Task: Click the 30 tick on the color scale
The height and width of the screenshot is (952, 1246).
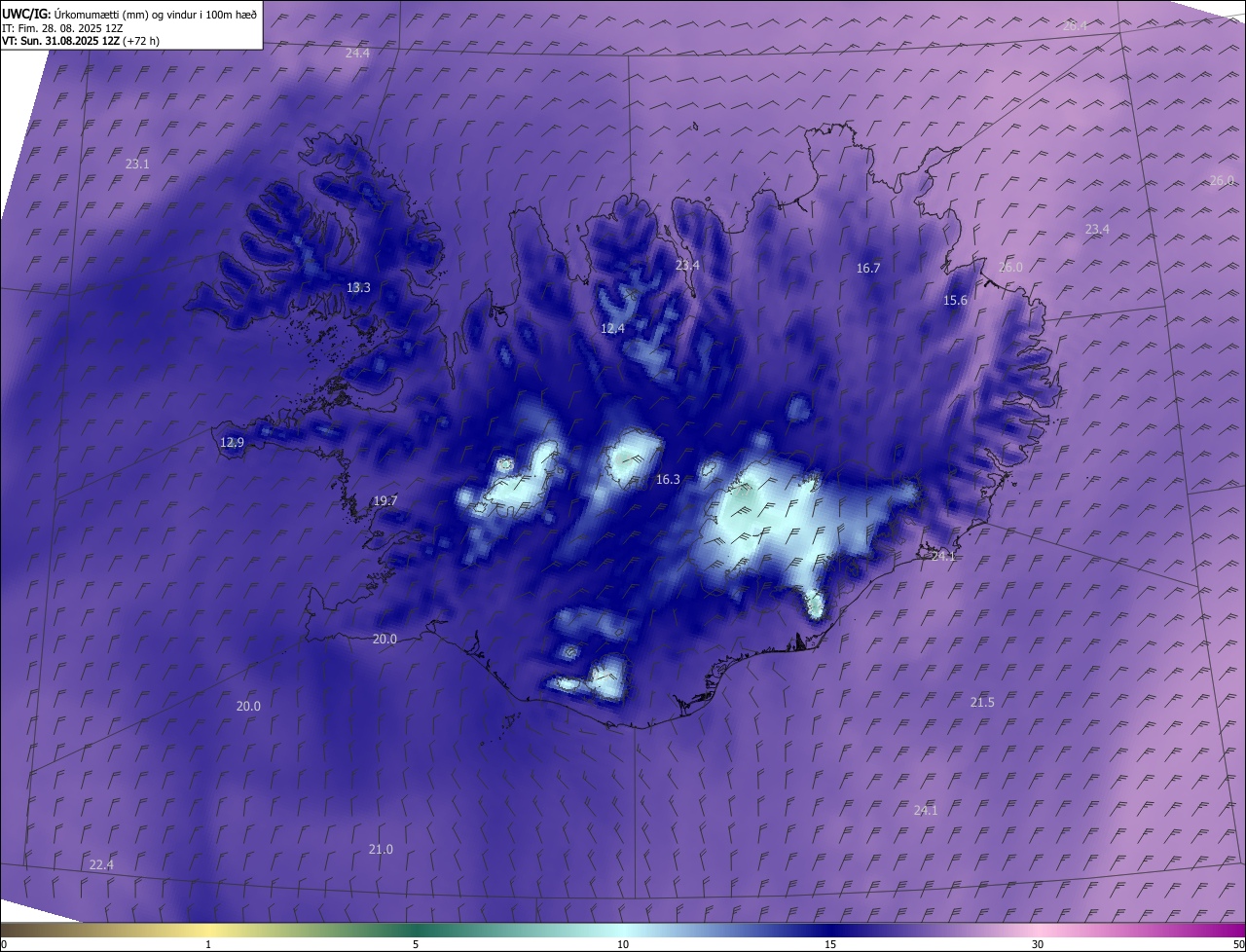Action: (1038, 944)
